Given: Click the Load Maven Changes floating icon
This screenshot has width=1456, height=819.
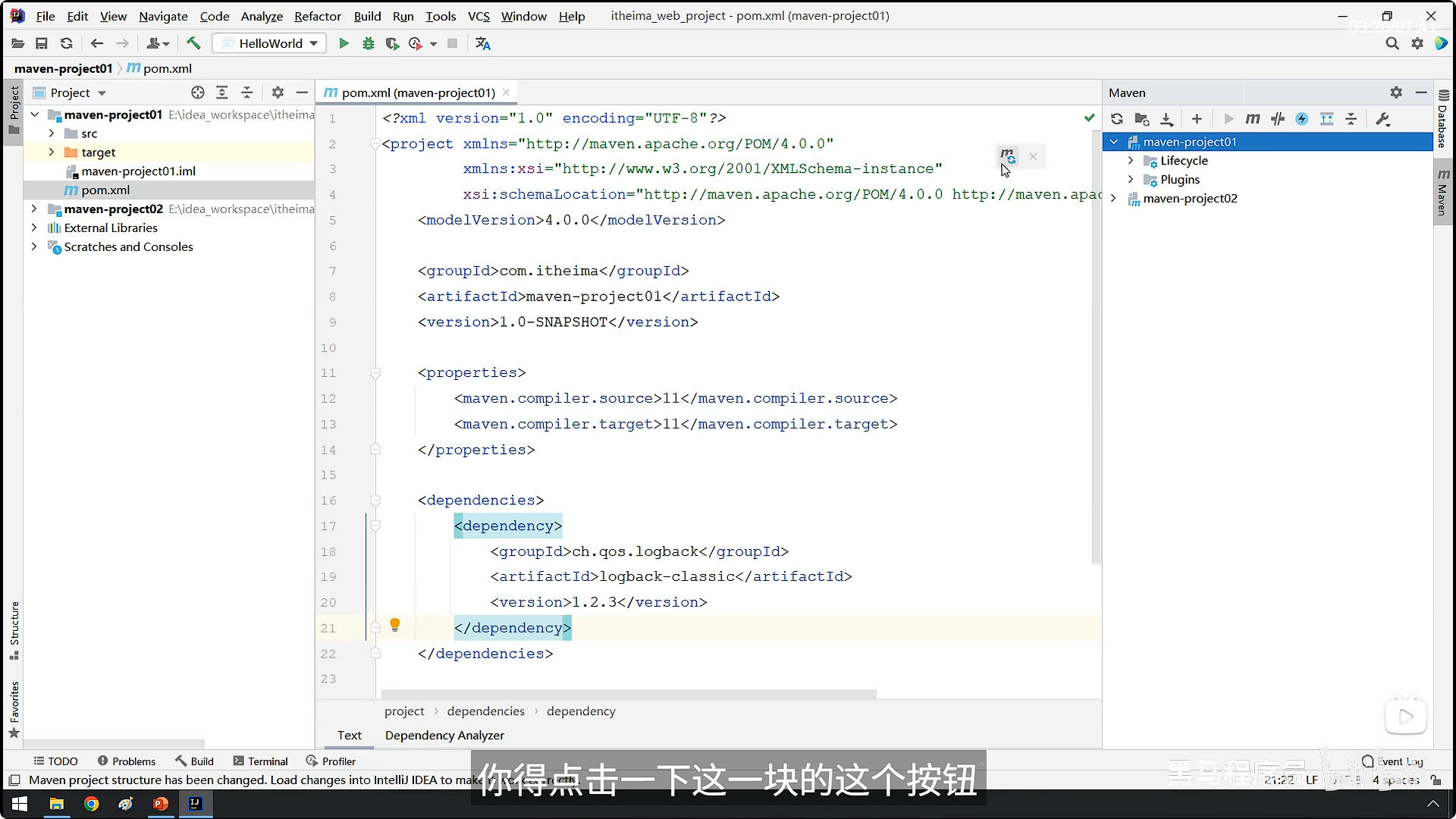Looking at the screenshot, I should pos(1007,156).
